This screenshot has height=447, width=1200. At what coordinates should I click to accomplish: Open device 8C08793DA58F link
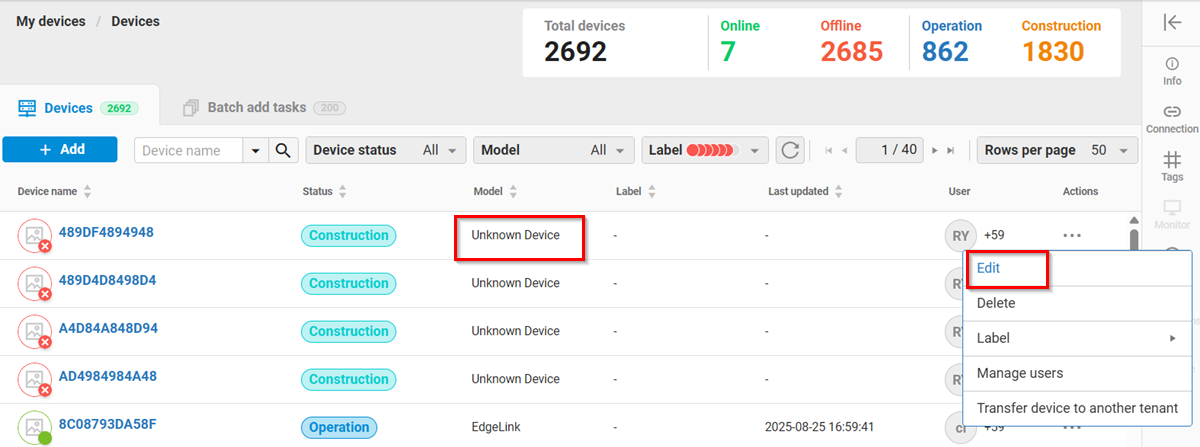[x=107, y=424]
